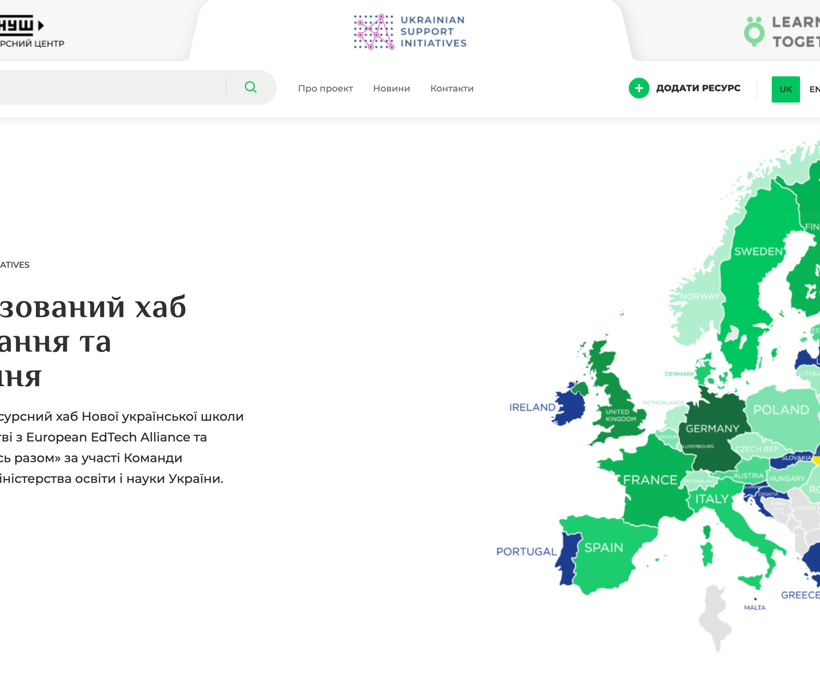
Task: Click the green plus icon to add resource
Action: pyautogui.click(x=639, y=88)
